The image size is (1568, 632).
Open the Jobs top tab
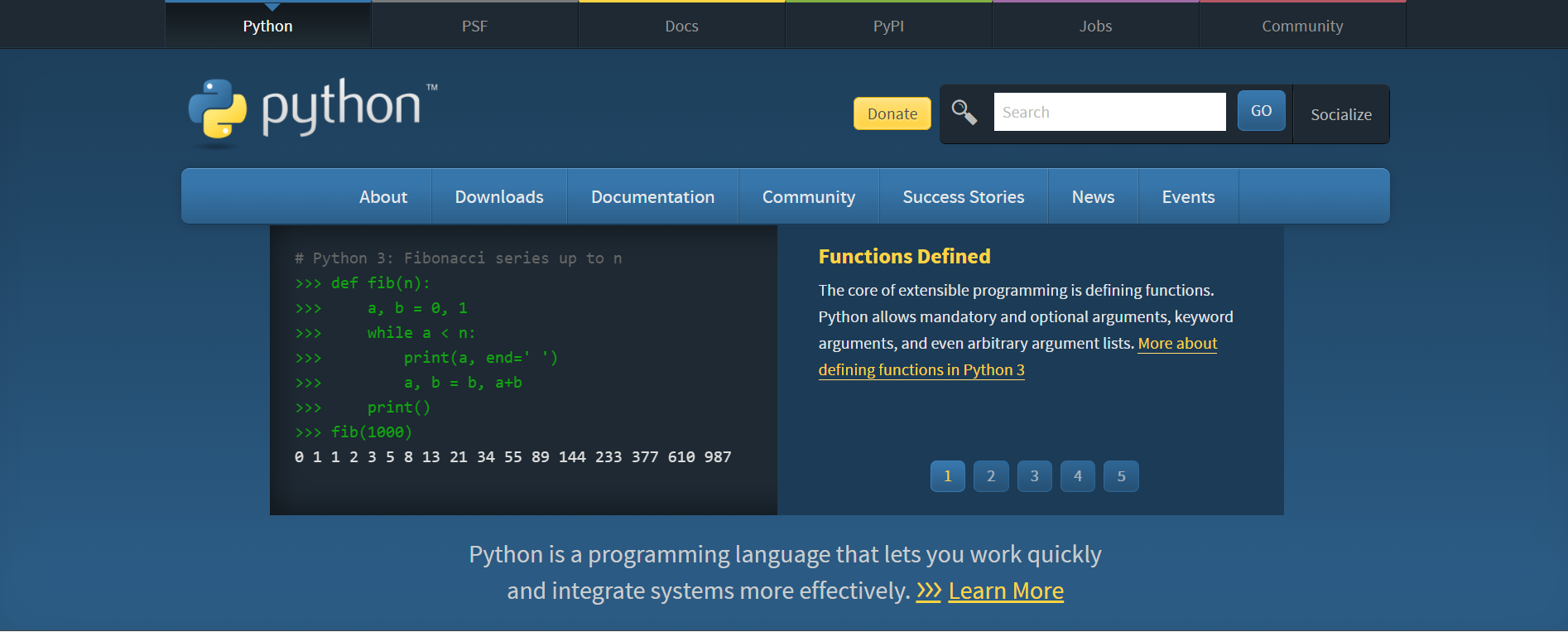pyautogui.click(x=1096, y=26)
